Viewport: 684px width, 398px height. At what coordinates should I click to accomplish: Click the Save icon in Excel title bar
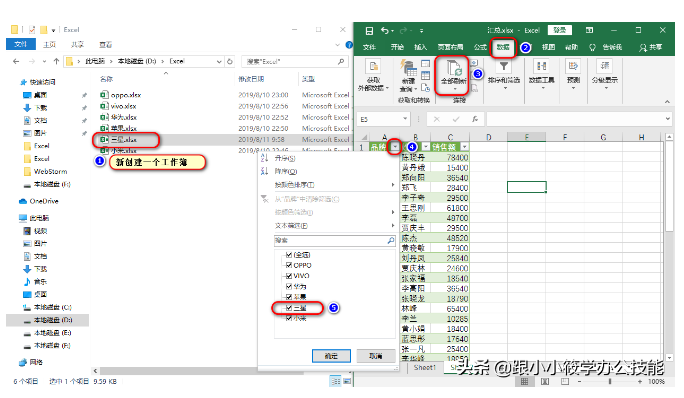(x=369, y=31)
